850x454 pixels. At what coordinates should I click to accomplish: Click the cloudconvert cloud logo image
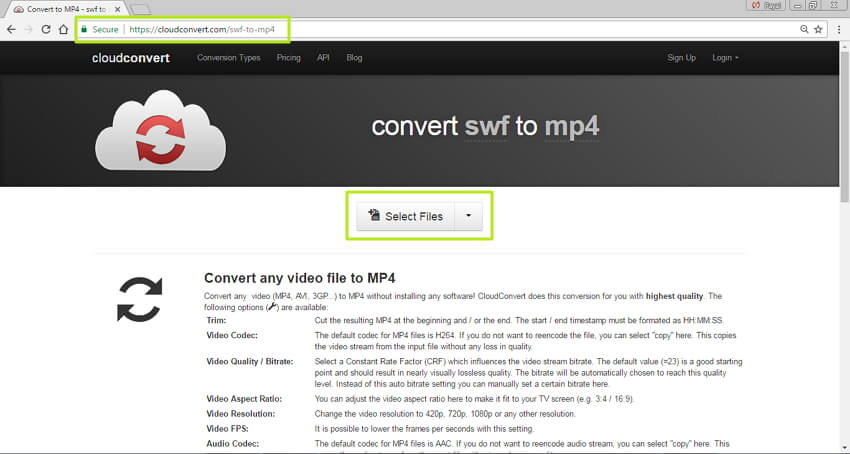160,131
